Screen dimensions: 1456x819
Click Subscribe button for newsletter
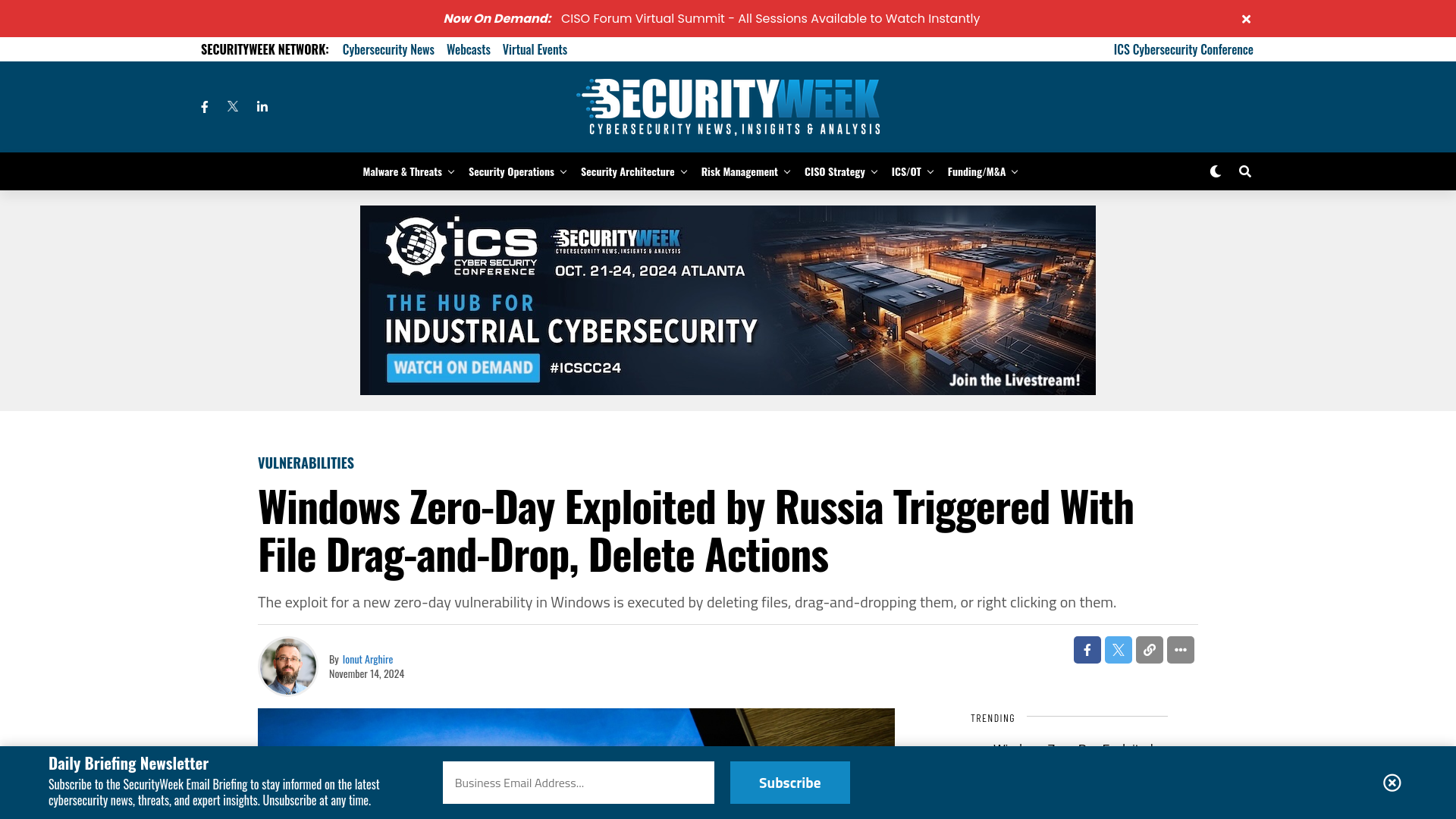pos(790,782)
